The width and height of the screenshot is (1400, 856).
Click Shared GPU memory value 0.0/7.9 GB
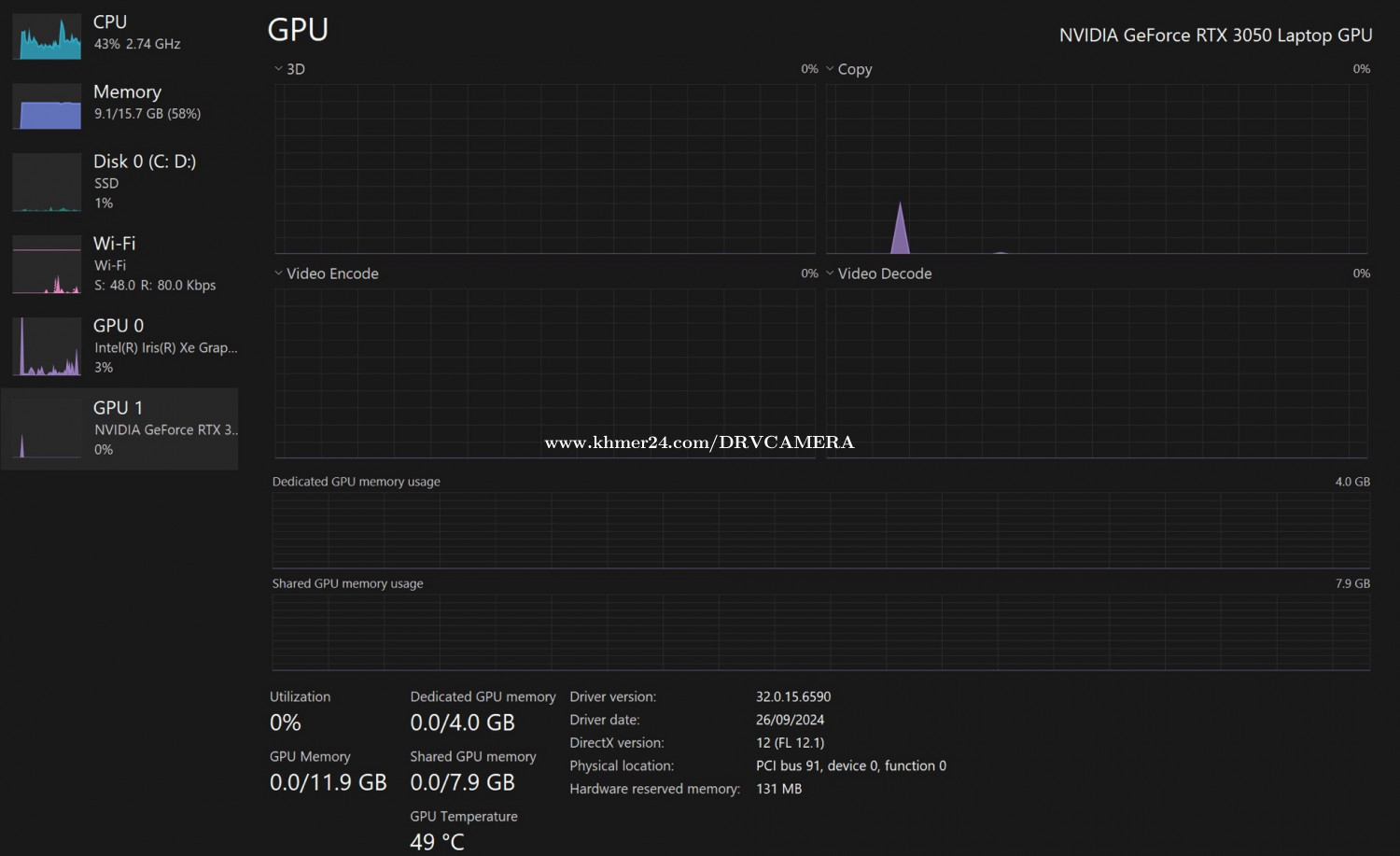[462, 782]
